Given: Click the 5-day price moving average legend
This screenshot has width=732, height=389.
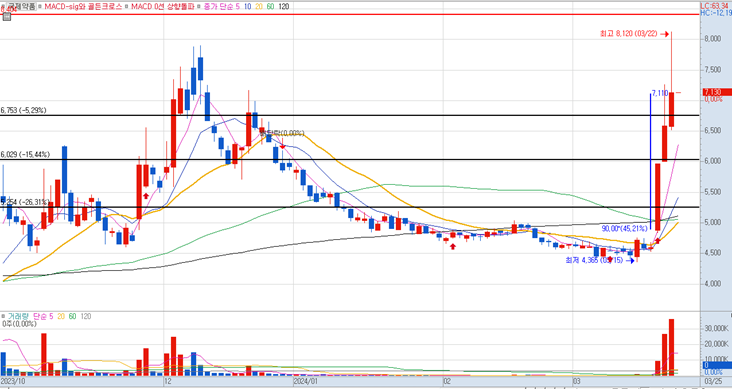Looking at the screenshot, I should point(239,6).
